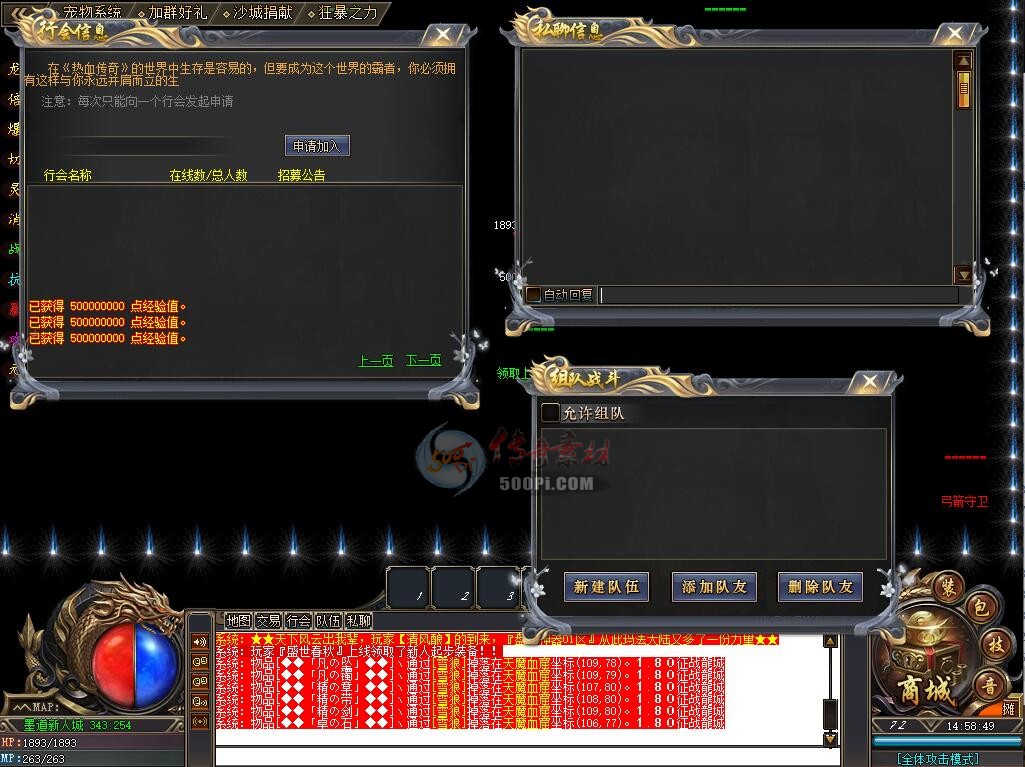Go to 下一页 next page

coord(424,360)
